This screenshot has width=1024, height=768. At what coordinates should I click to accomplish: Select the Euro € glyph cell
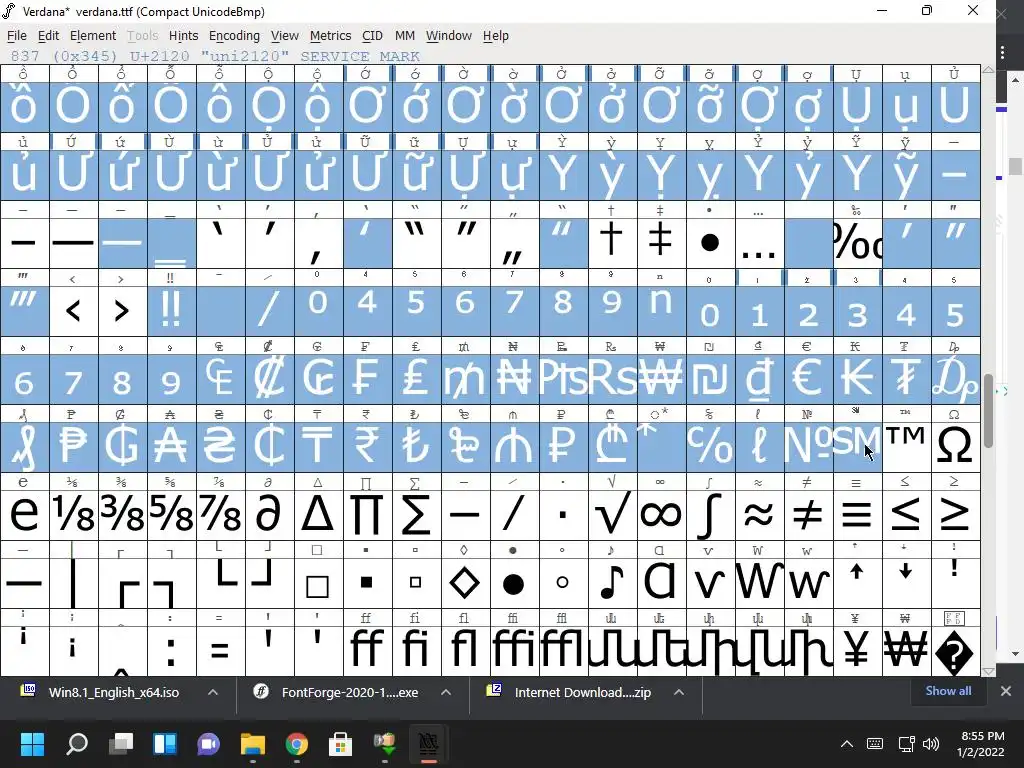tap(808, 379)
